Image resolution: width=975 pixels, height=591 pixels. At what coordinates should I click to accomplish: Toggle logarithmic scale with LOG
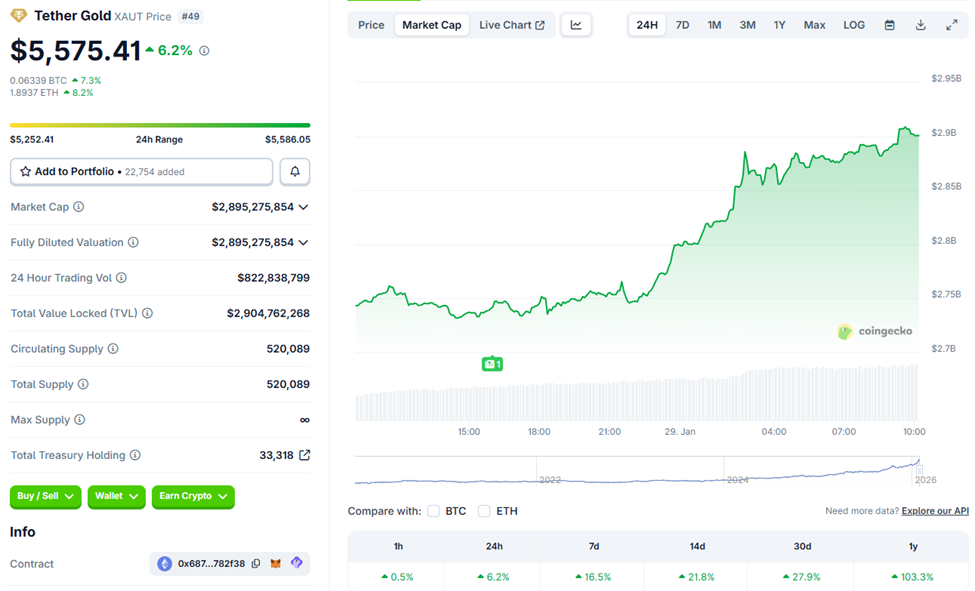point(853,24)
